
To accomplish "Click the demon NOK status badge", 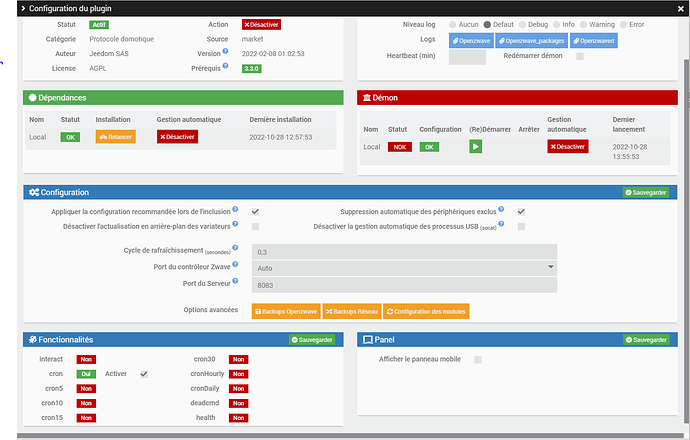I will click(400, 147).
